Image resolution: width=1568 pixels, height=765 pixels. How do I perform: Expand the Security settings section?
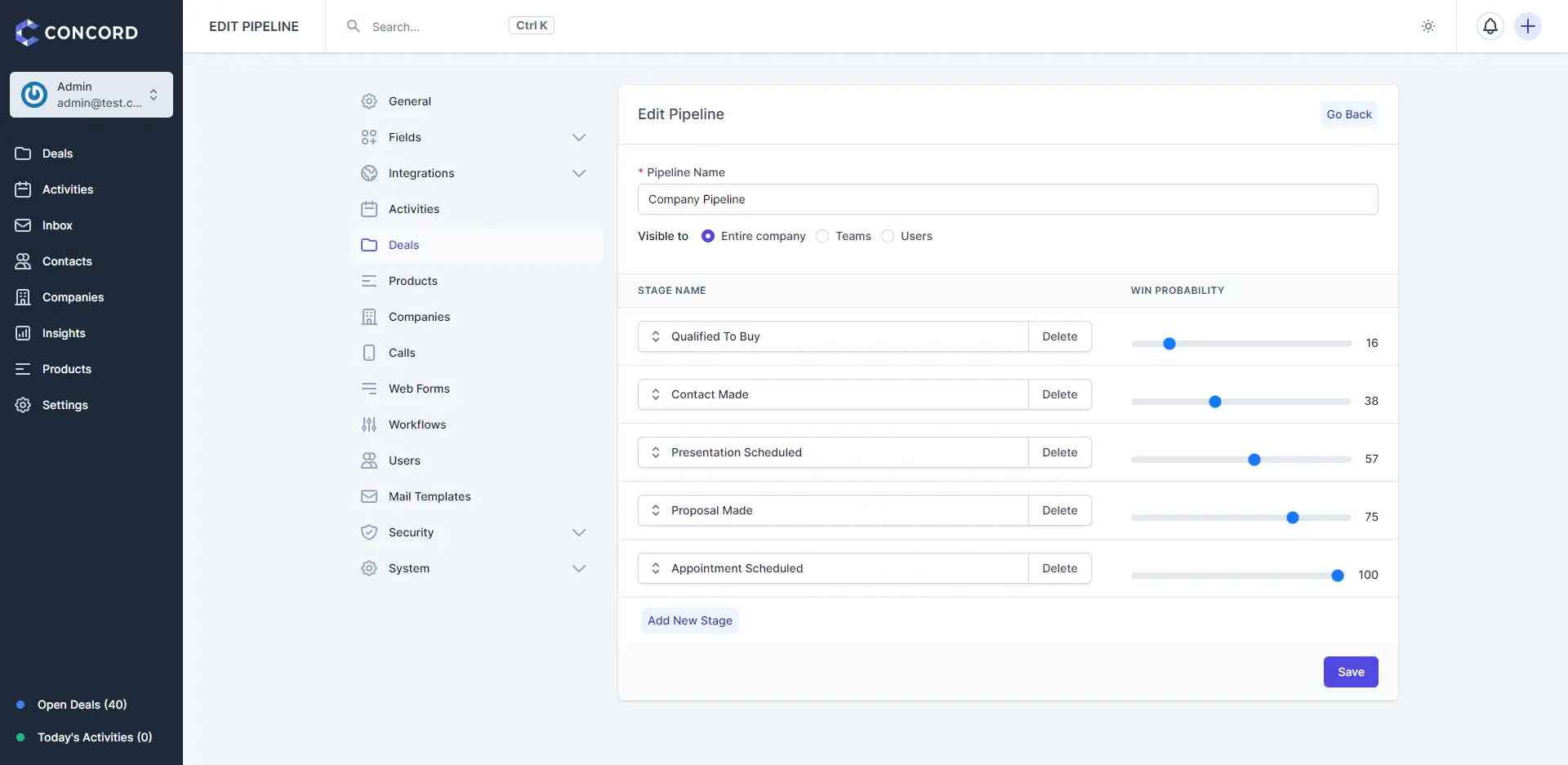[579, 532]
